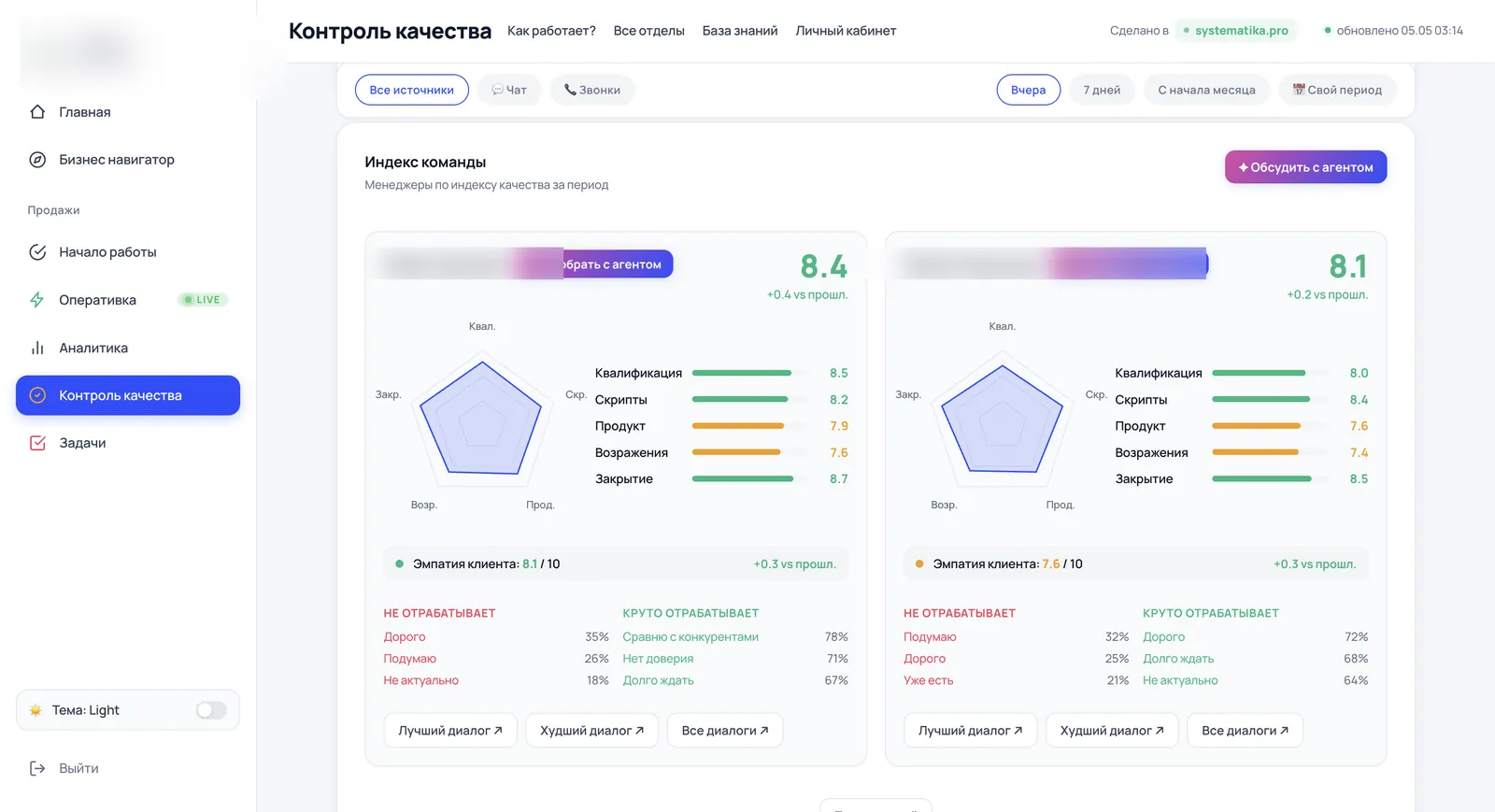Click Возражения progress bar with 7.4 score

point(1270,452)
